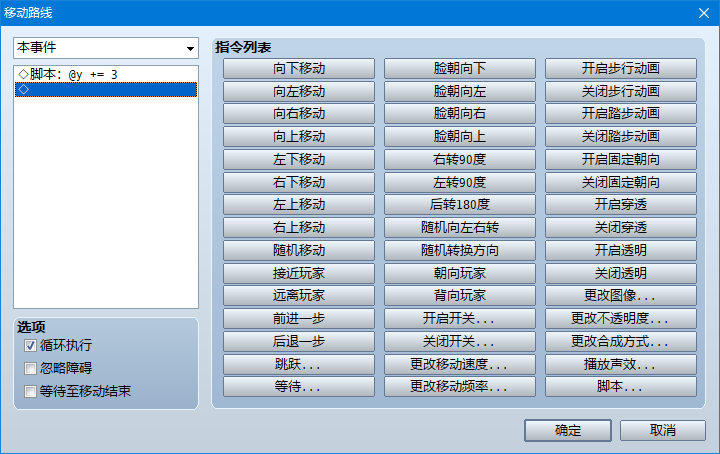Click the 向上移动 command button
The height and width of the screenshot is (454, 720).
click(299, 136)
